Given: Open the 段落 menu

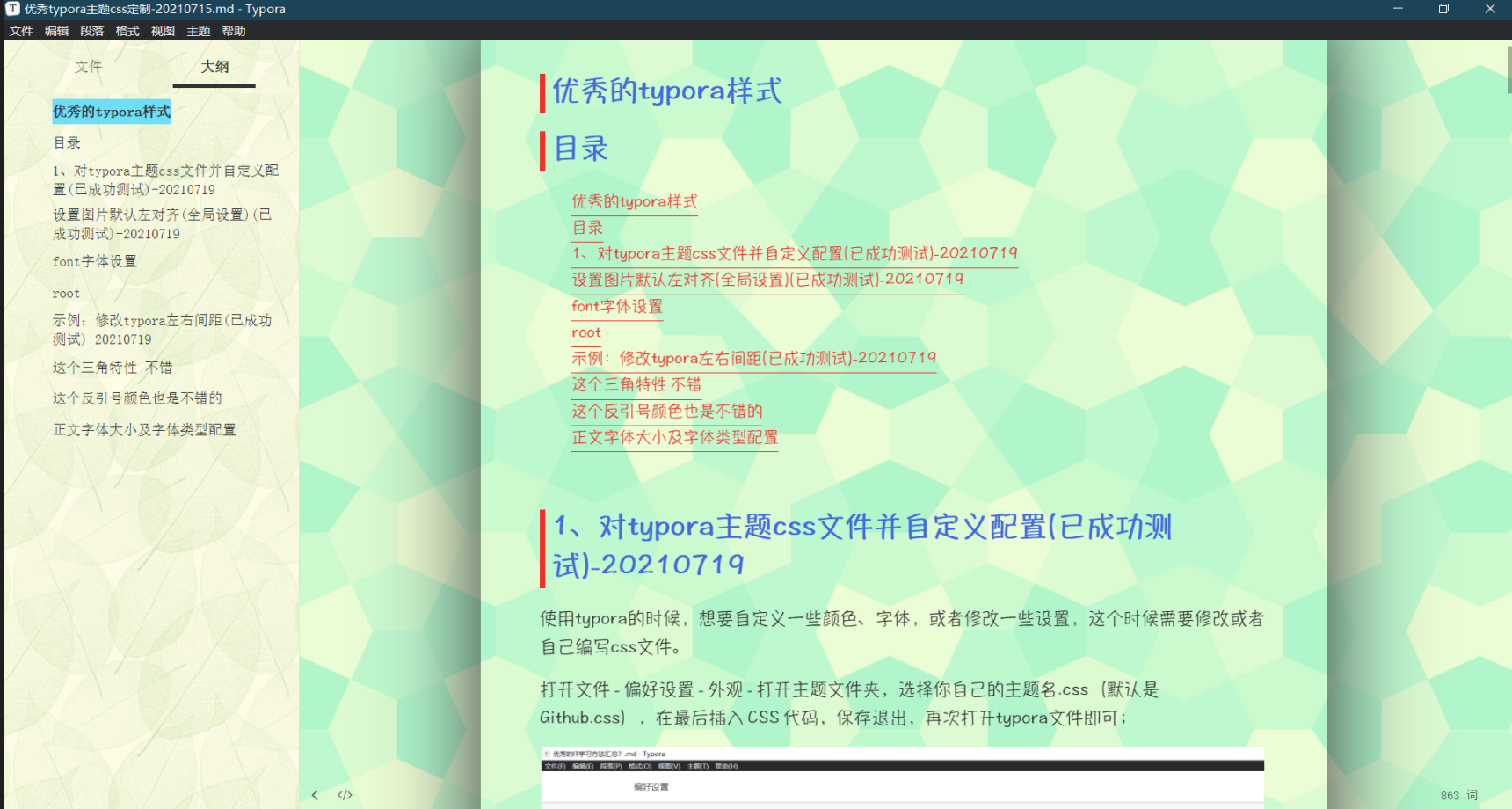Looking at the screenshot, I should click(92, 31).
